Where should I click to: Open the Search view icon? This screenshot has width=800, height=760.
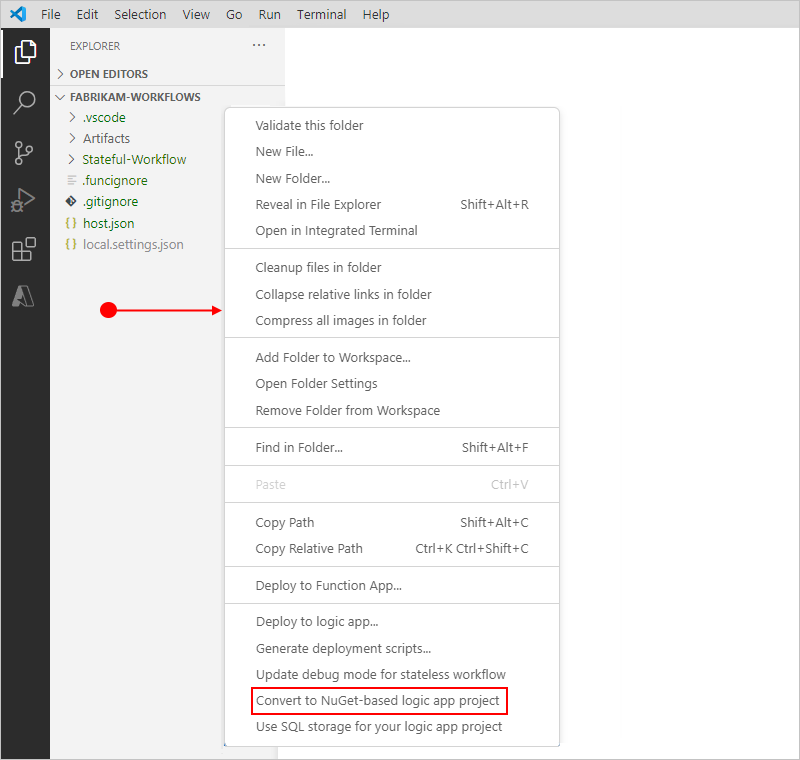[x=25, y=103]
